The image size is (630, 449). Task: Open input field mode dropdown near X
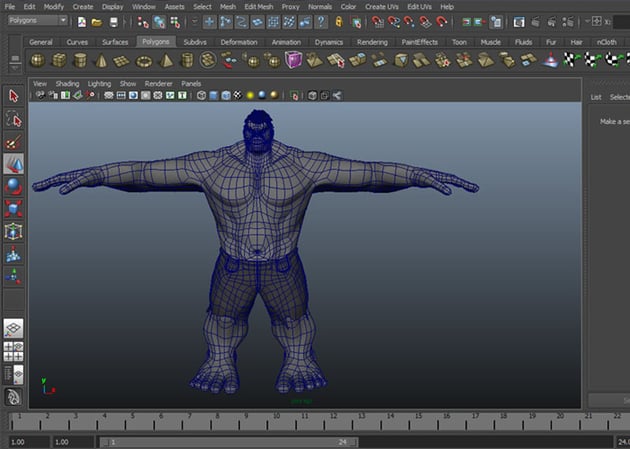coord(588,21)
